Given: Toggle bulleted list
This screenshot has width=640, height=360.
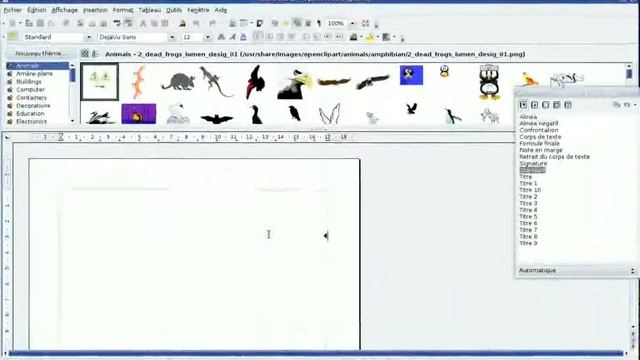Looking at the screenshot, I should tap(317, 37).
